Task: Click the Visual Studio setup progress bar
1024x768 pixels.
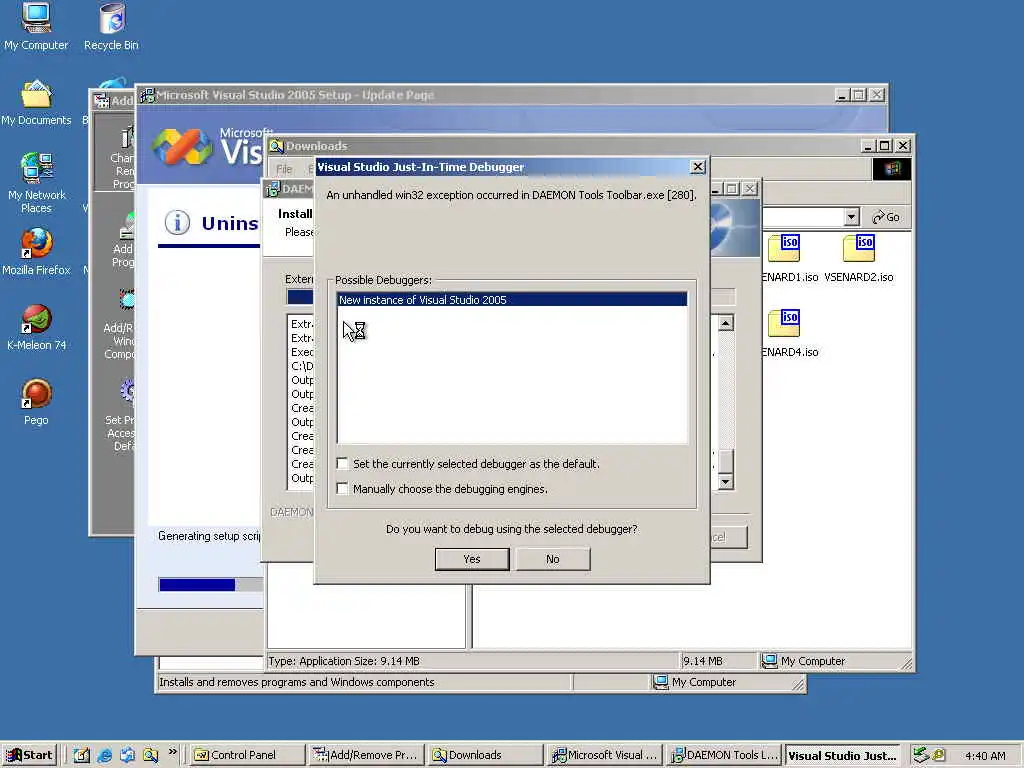Action: pos(210,584)
